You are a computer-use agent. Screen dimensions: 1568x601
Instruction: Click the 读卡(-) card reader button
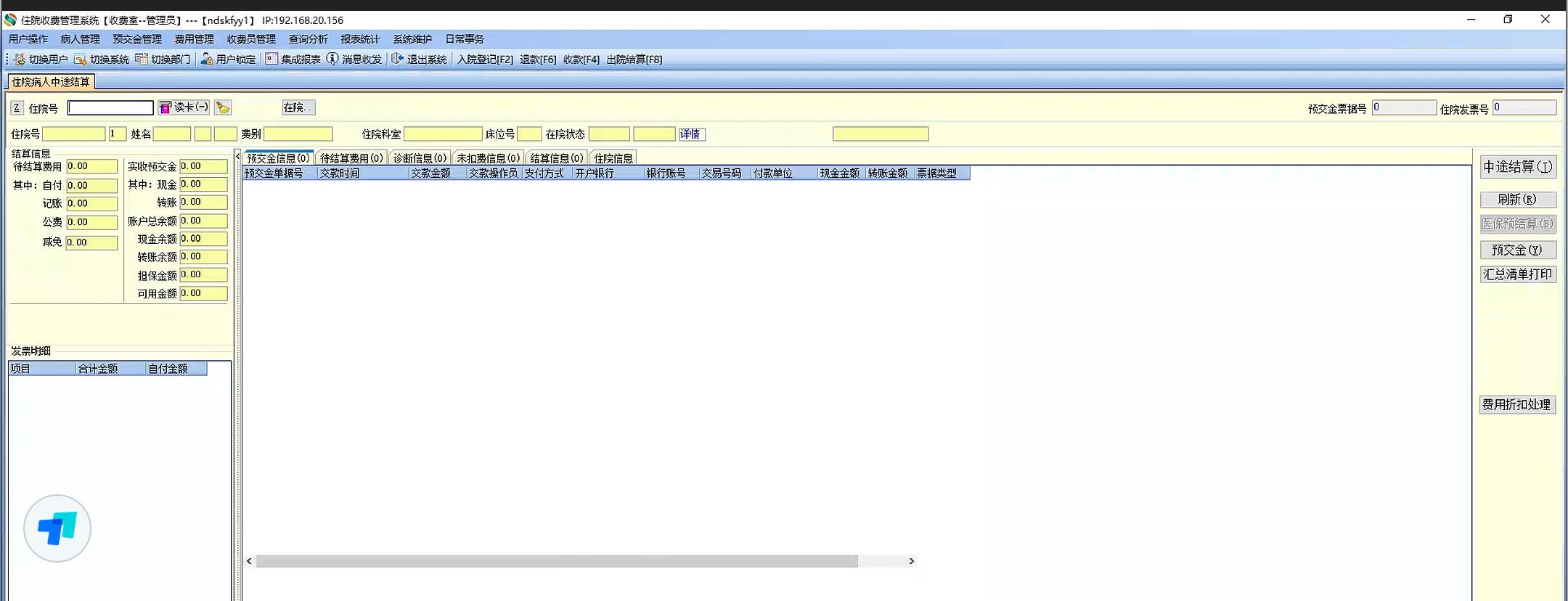point(184,107)
